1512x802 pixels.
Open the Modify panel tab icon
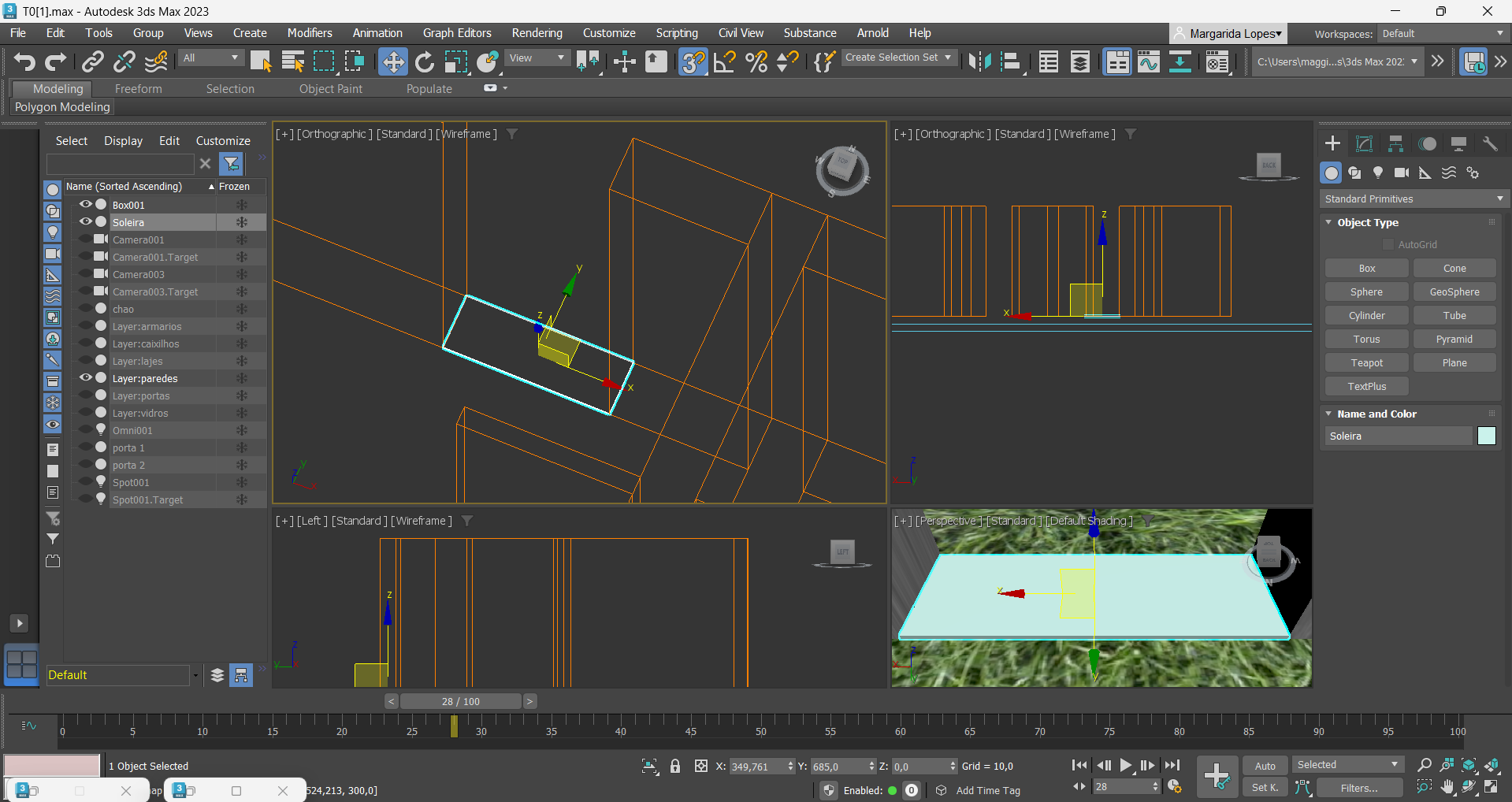pos(1364,143)
